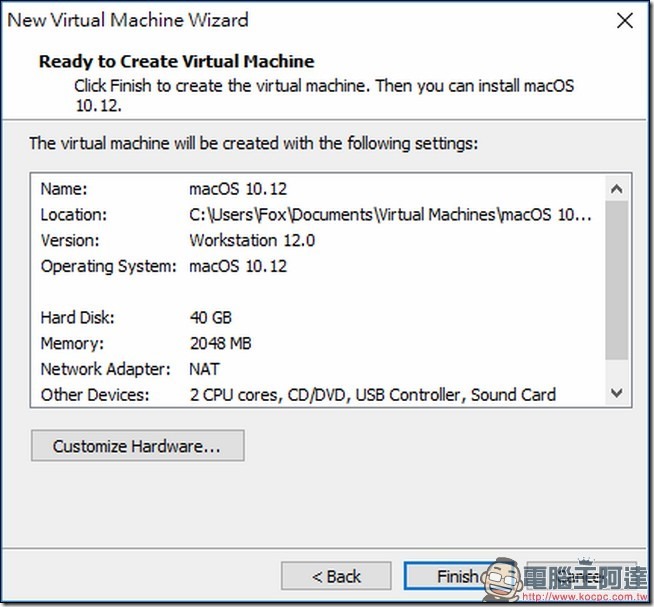Click the settings list scroll up arrow
Screen dimensions: 654x607
[x=616, y=189]
